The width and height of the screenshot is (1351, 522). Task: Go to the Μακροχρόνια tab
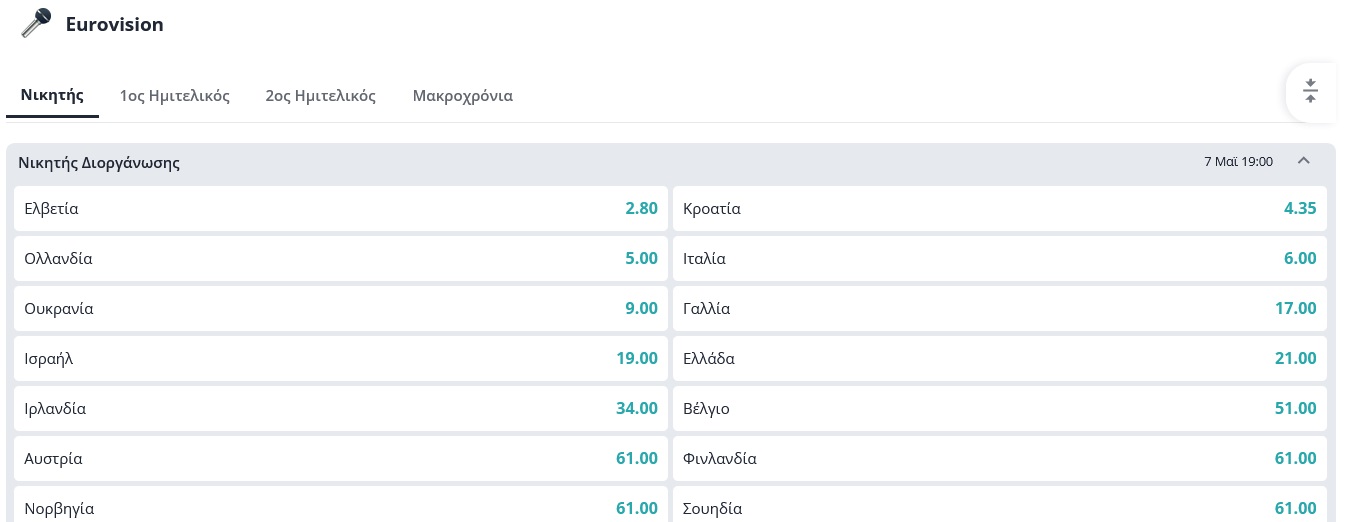[x=463, y=96]
